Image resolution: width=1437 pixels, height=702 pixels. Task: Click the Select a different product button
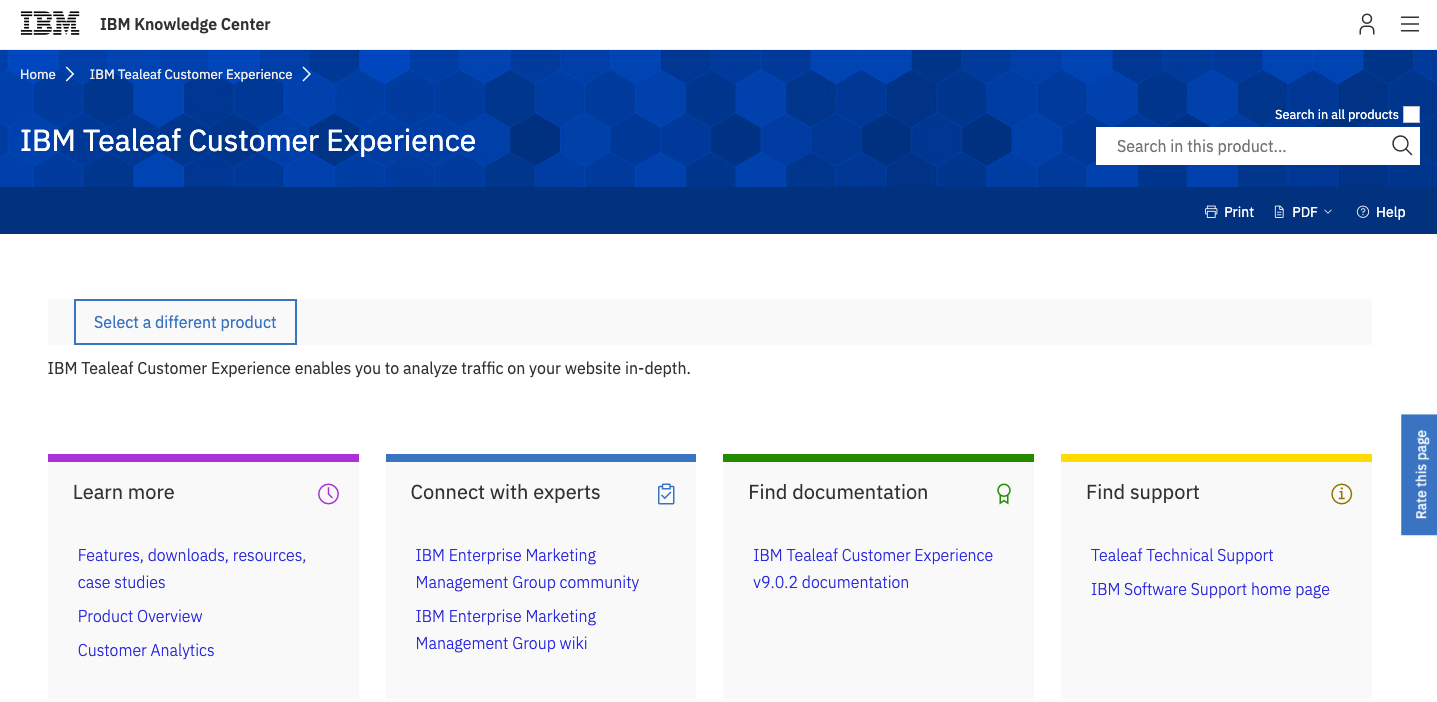185,322
